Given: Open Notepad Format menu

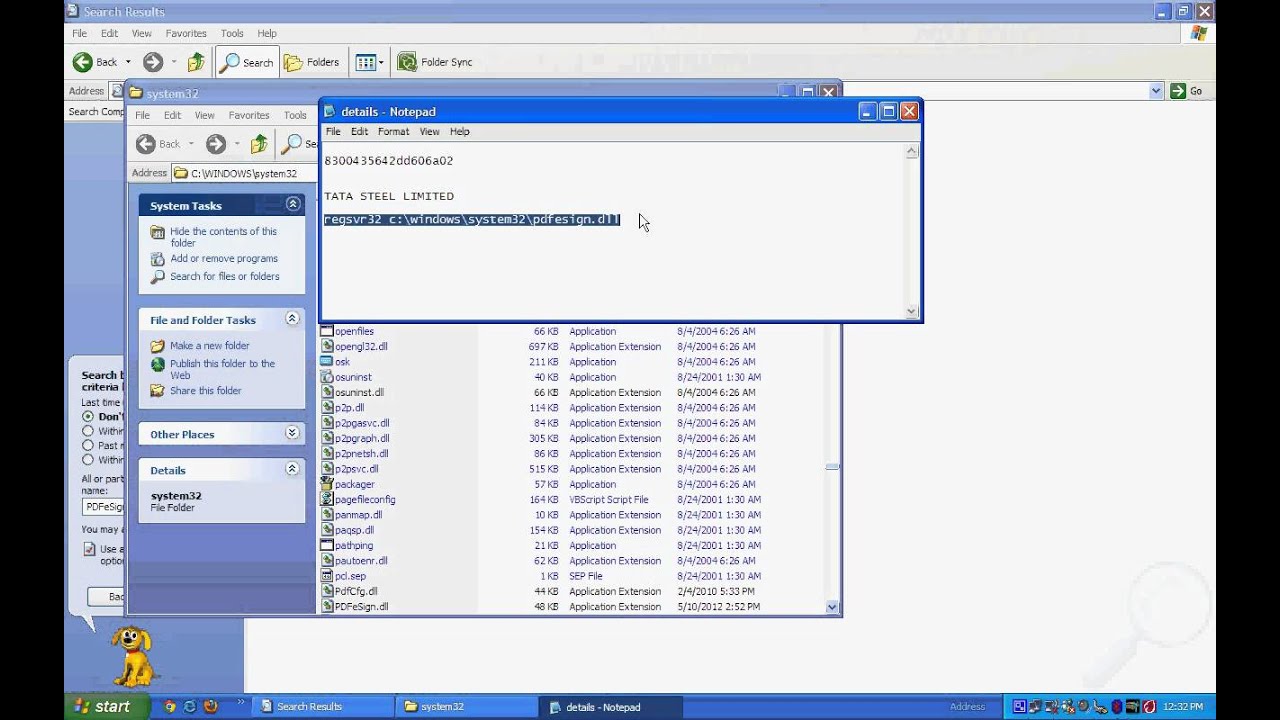Looking at the screenshot, I should tap(393, 131).
